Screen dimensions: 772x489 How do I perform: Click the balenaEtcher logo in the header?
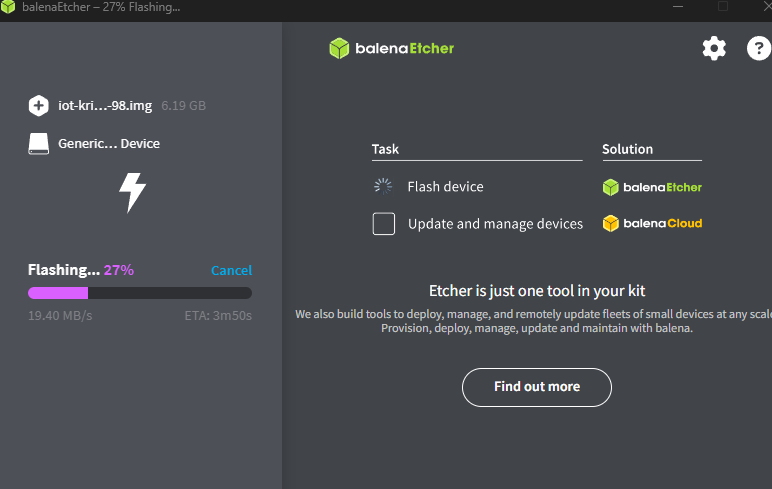coord(391,48)
